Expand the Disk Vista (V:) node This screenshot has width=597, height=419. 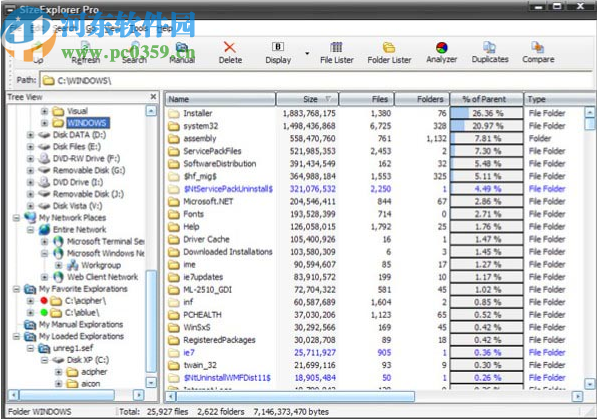(x=30, y=206)
